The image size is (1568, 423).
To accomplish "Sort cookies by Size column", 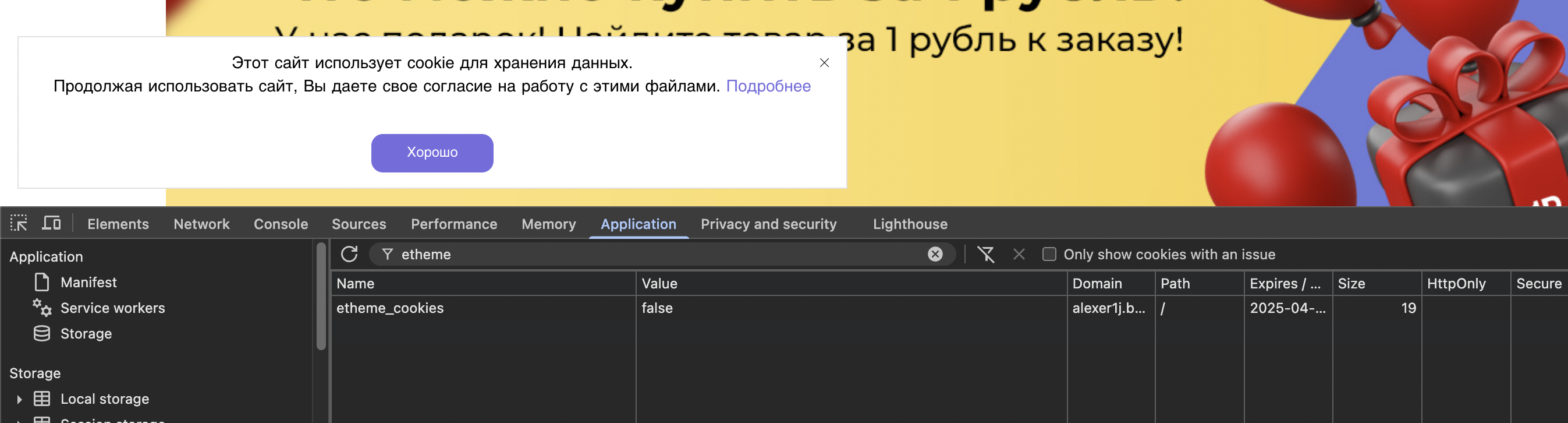I will (x=1377, y=283).
